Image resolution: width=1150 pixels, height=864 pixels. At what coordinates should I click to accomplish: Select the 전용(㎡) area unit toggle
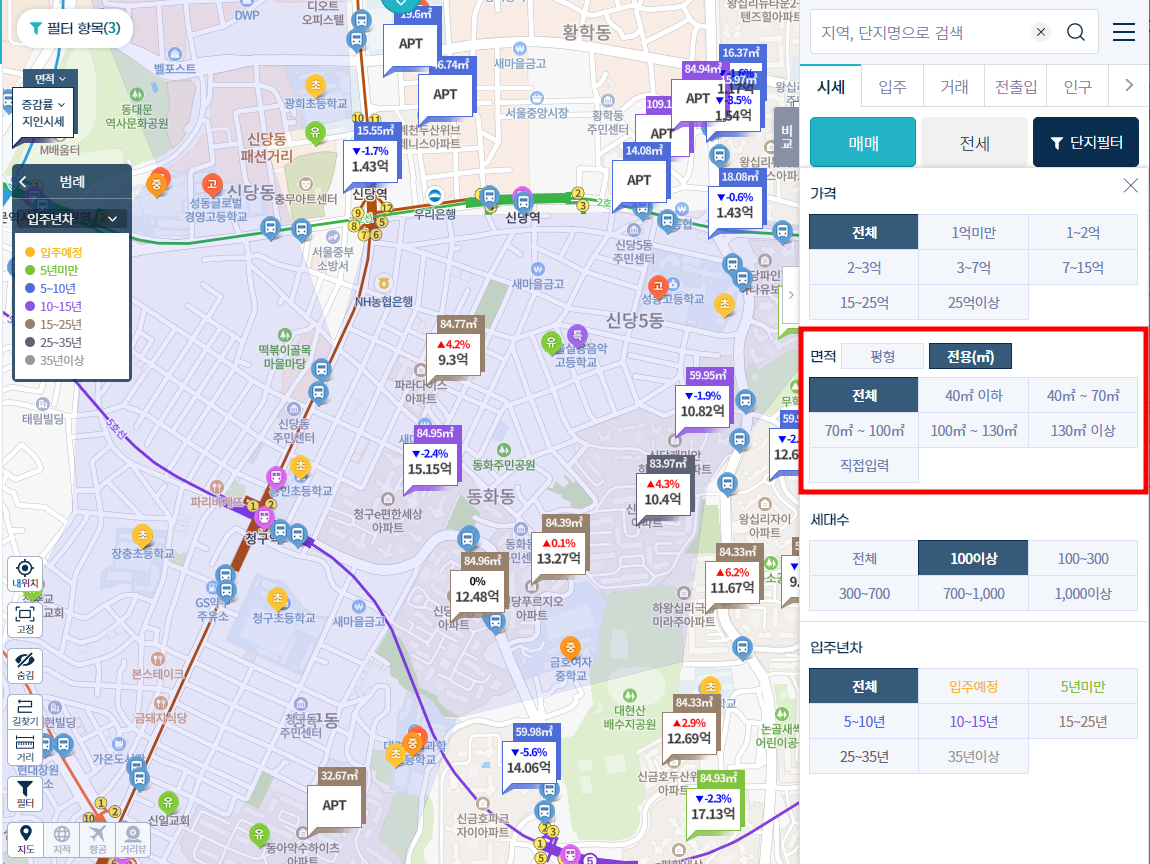[x=969, y=356]
